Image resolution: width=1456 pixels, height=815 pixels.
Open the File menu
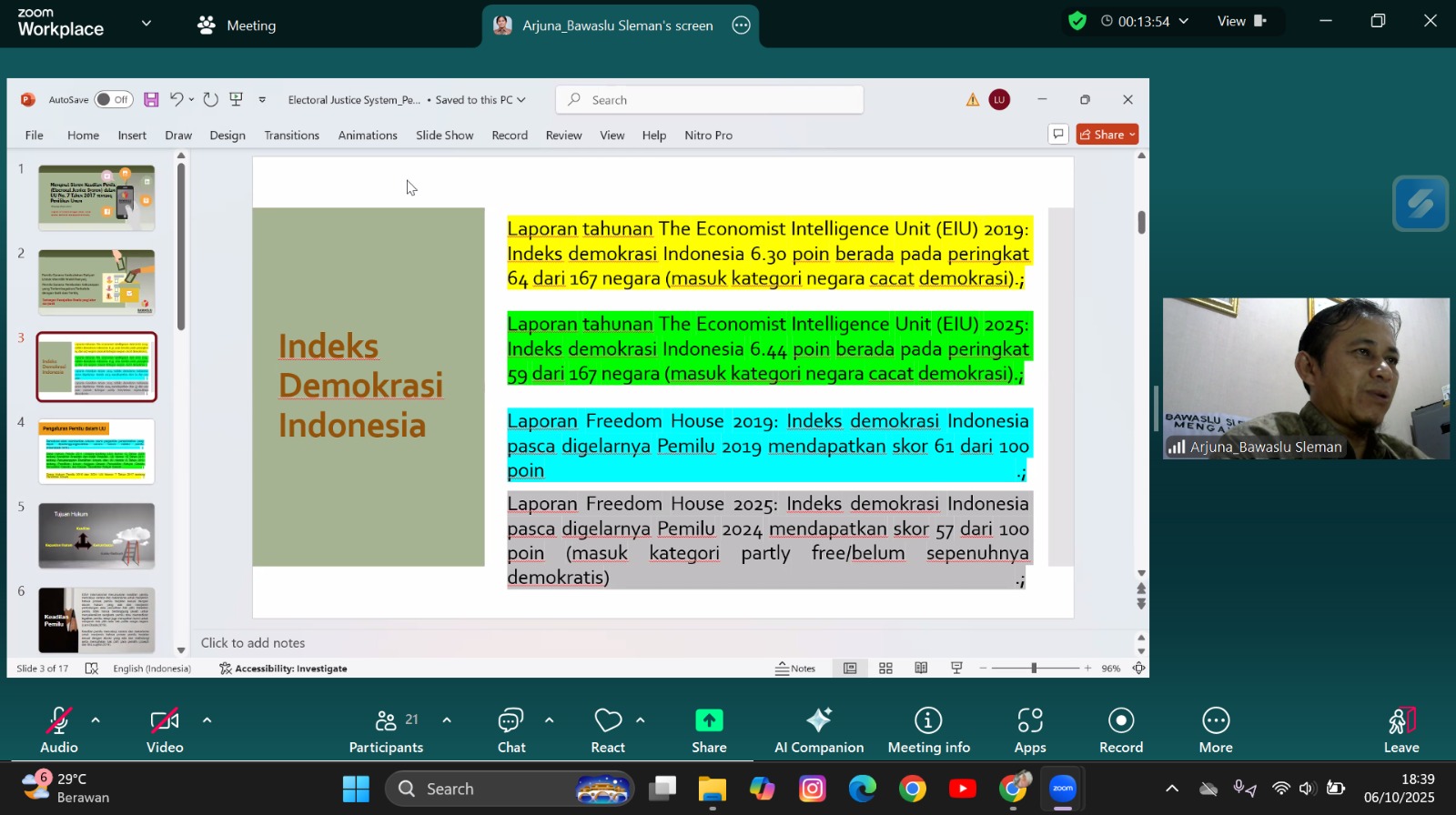click(35, 135)
